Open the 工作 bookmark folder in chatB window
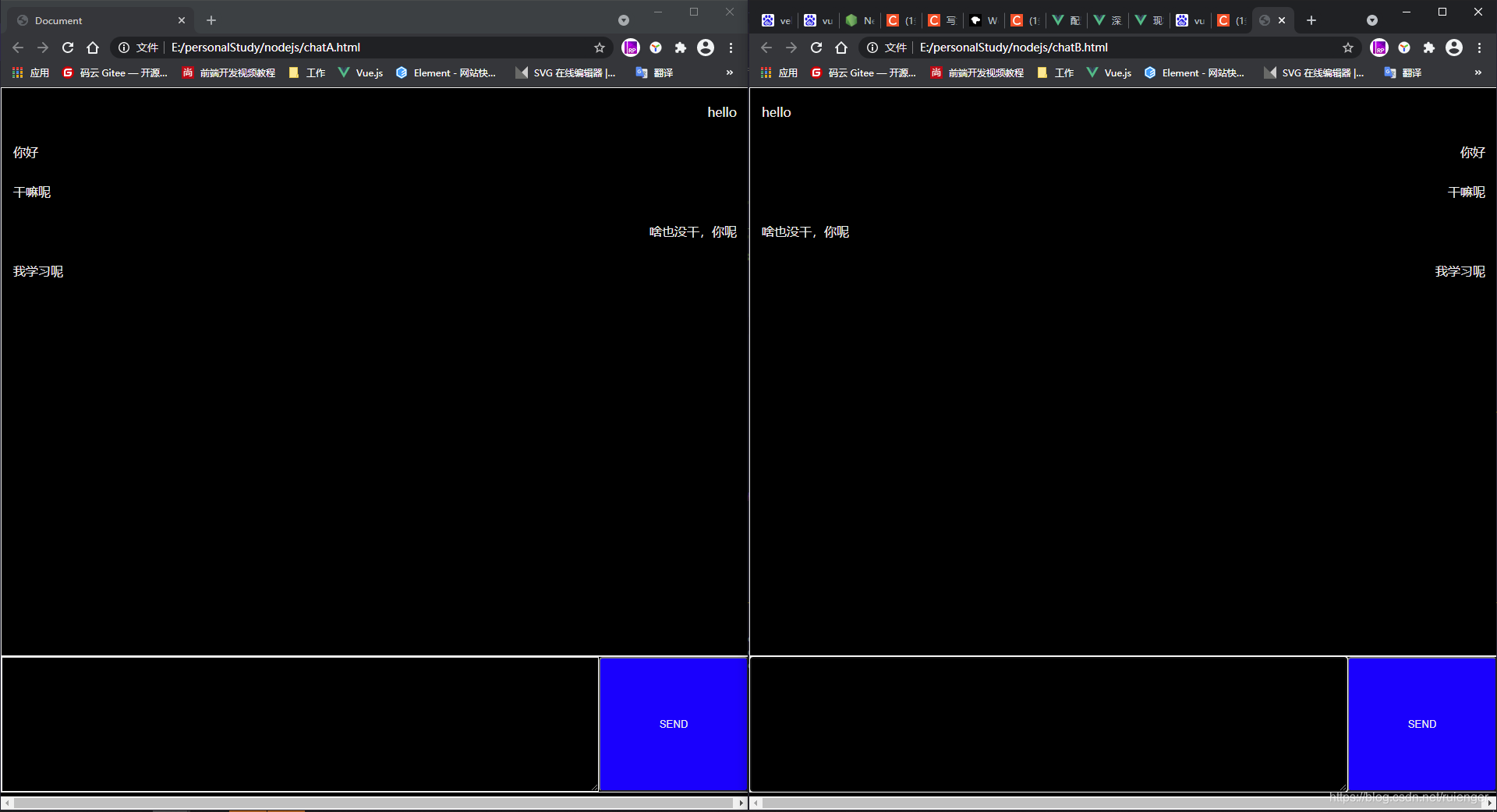This screenshot has height=812, width=1497. (x=1056, y=72)
